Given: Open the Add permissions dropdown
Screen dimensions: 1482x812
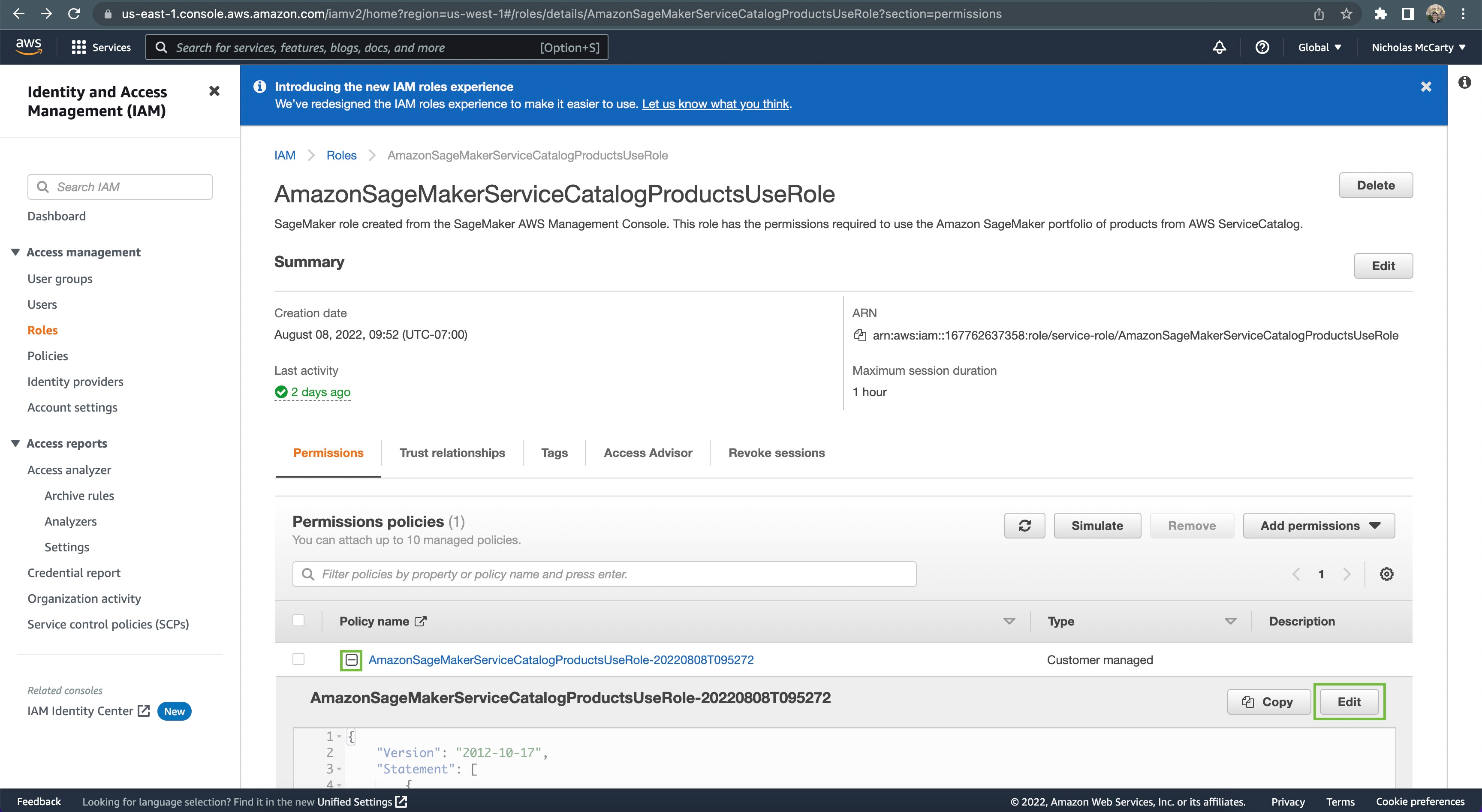Looking at the screenshot, I should [x=1319, y=526].
